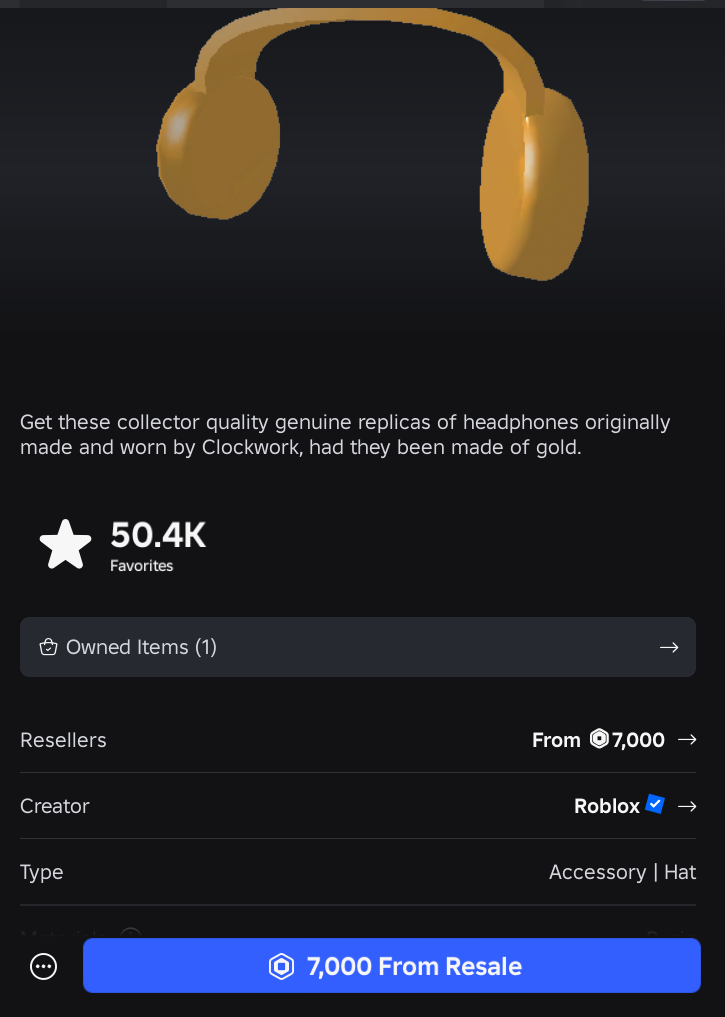The width and height of the screenshot is (725, 1017).
Task: Click the blue verified badge next to Roblox
Action: click(x=655, y=804)
